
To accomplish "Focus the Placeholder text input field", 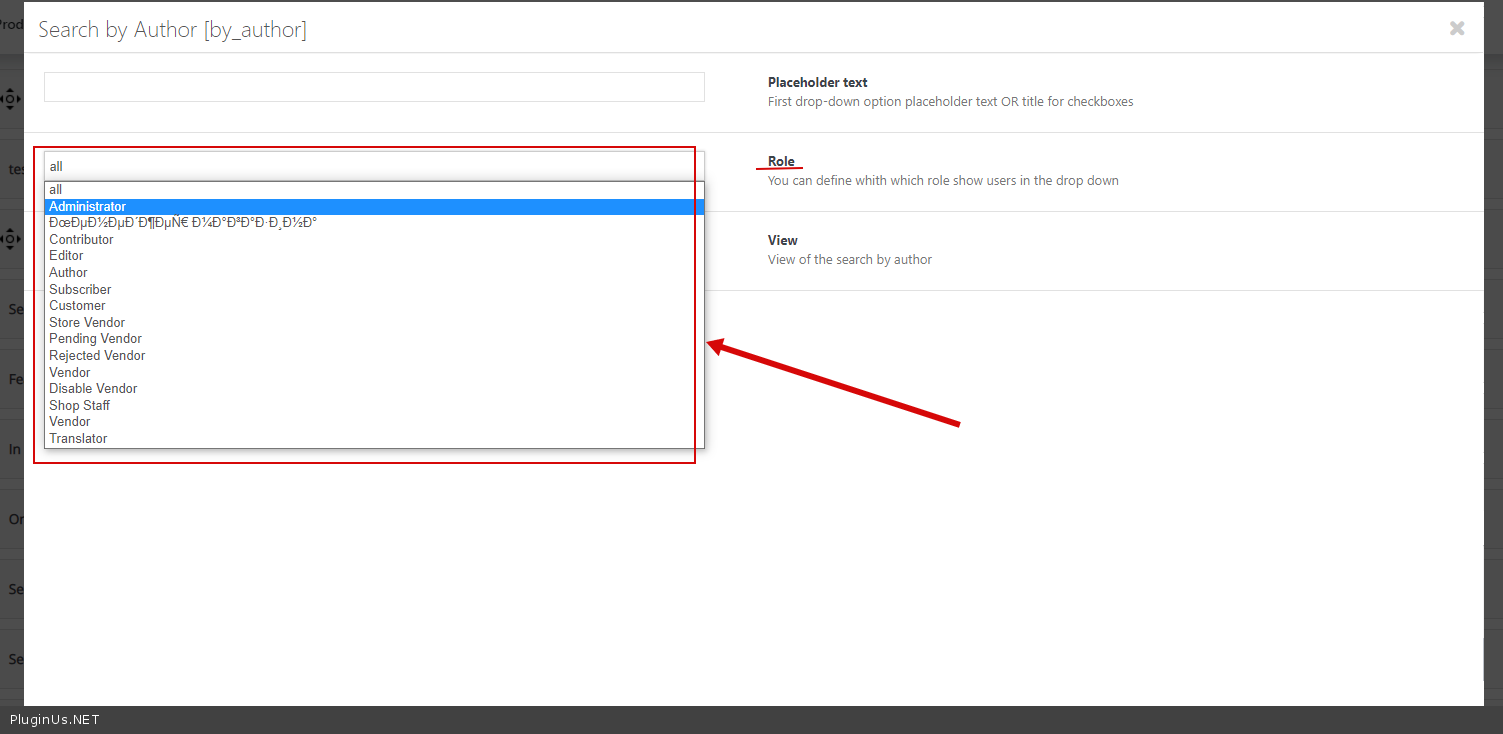I will pos(374,87).
